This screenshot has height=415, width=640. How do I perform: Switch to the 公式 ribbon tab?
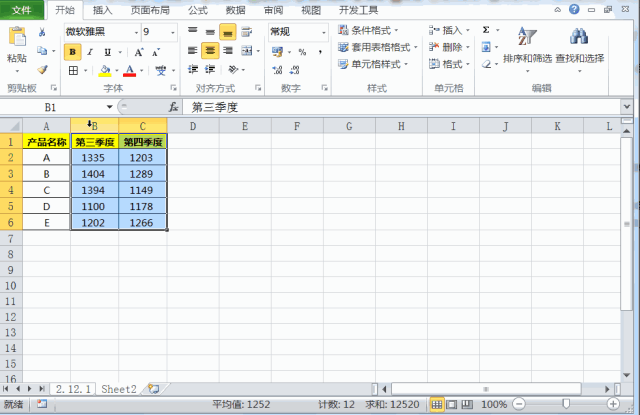198,10
